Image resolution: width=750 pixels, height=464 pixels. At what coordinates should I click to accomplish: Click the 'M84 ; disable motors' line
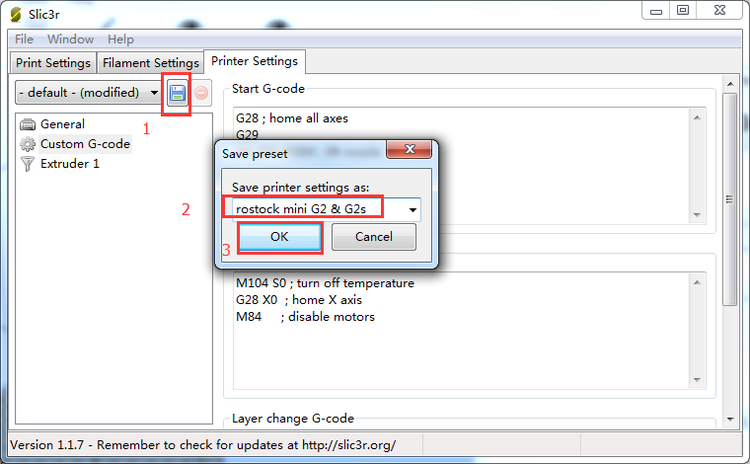pyautogui.click(x=305, y=317)
